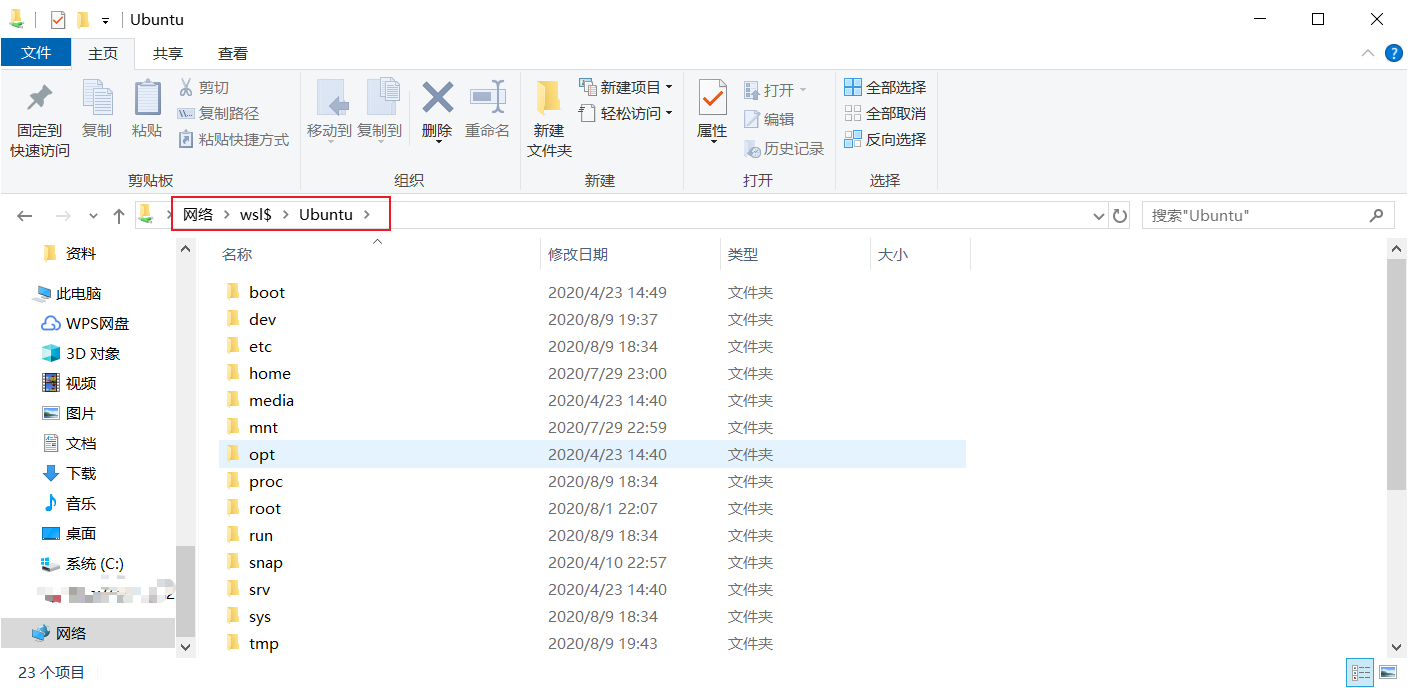Click Pin to Quick access (固定到快速访问) icon
The image size is (1408, 688).
[40, 98]
